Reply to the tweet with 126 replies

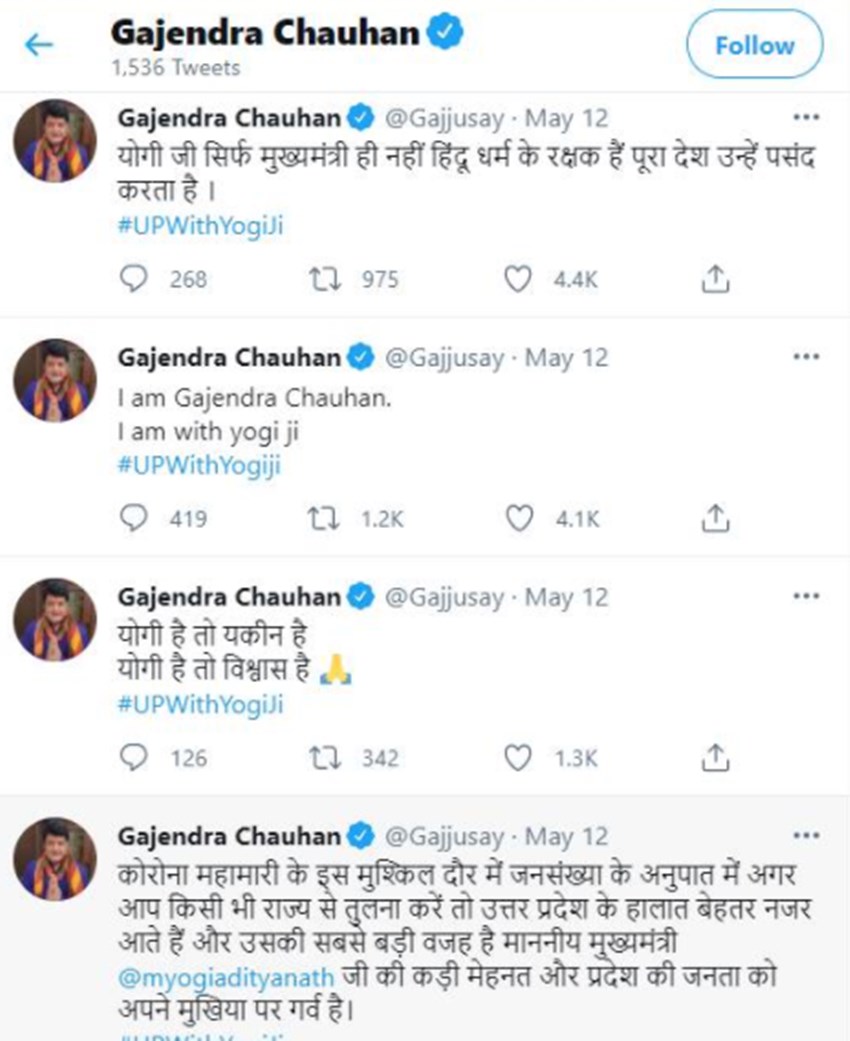(x=133, y=757)
